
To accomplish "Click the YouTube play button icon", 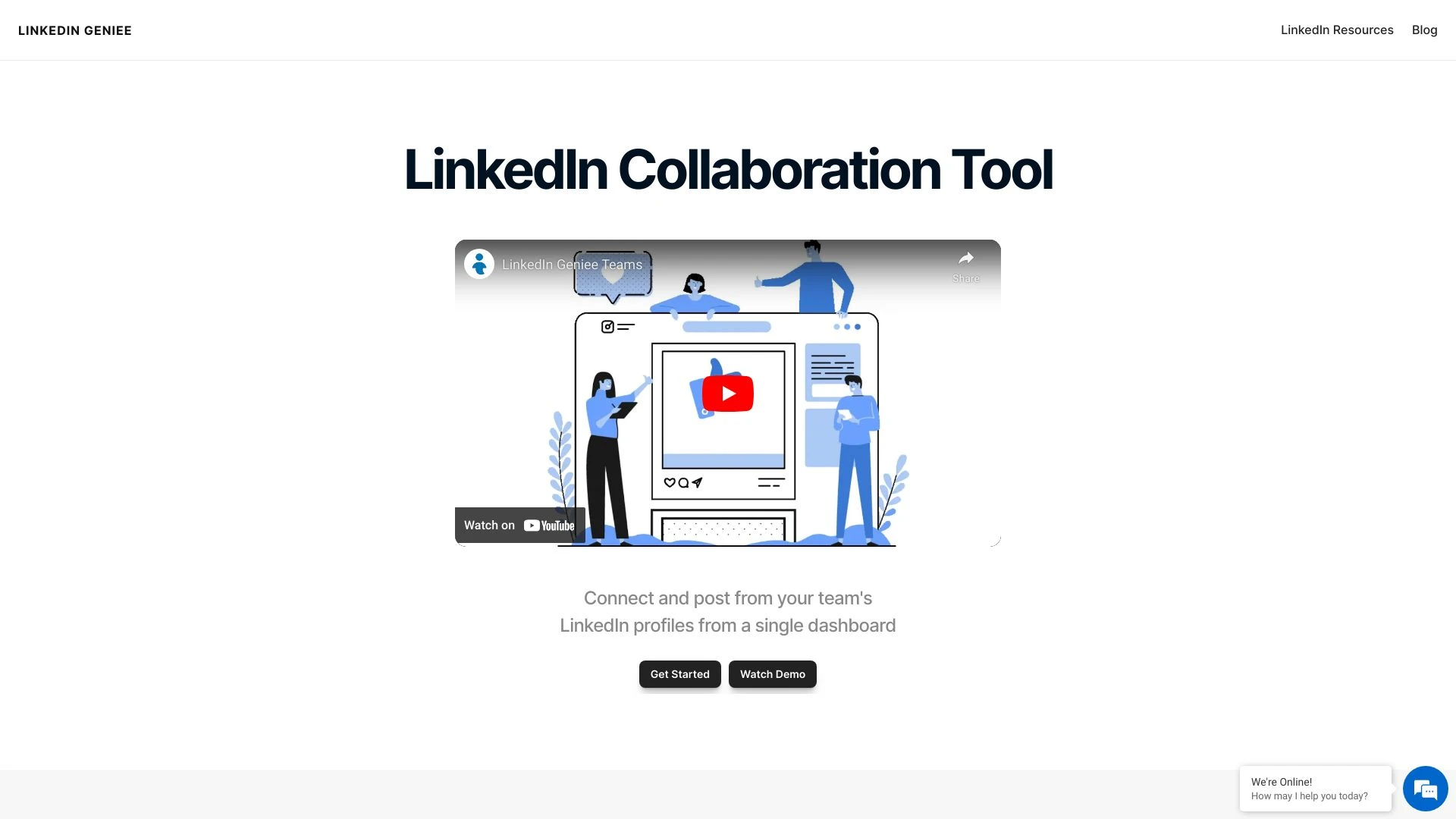I will (728, 393).
